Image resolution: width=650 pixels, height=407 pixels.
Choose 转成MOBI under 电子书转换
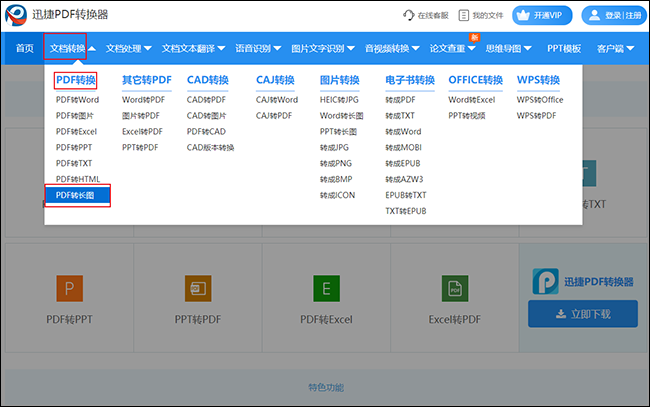pyautogui.click(x=403, y=147)
